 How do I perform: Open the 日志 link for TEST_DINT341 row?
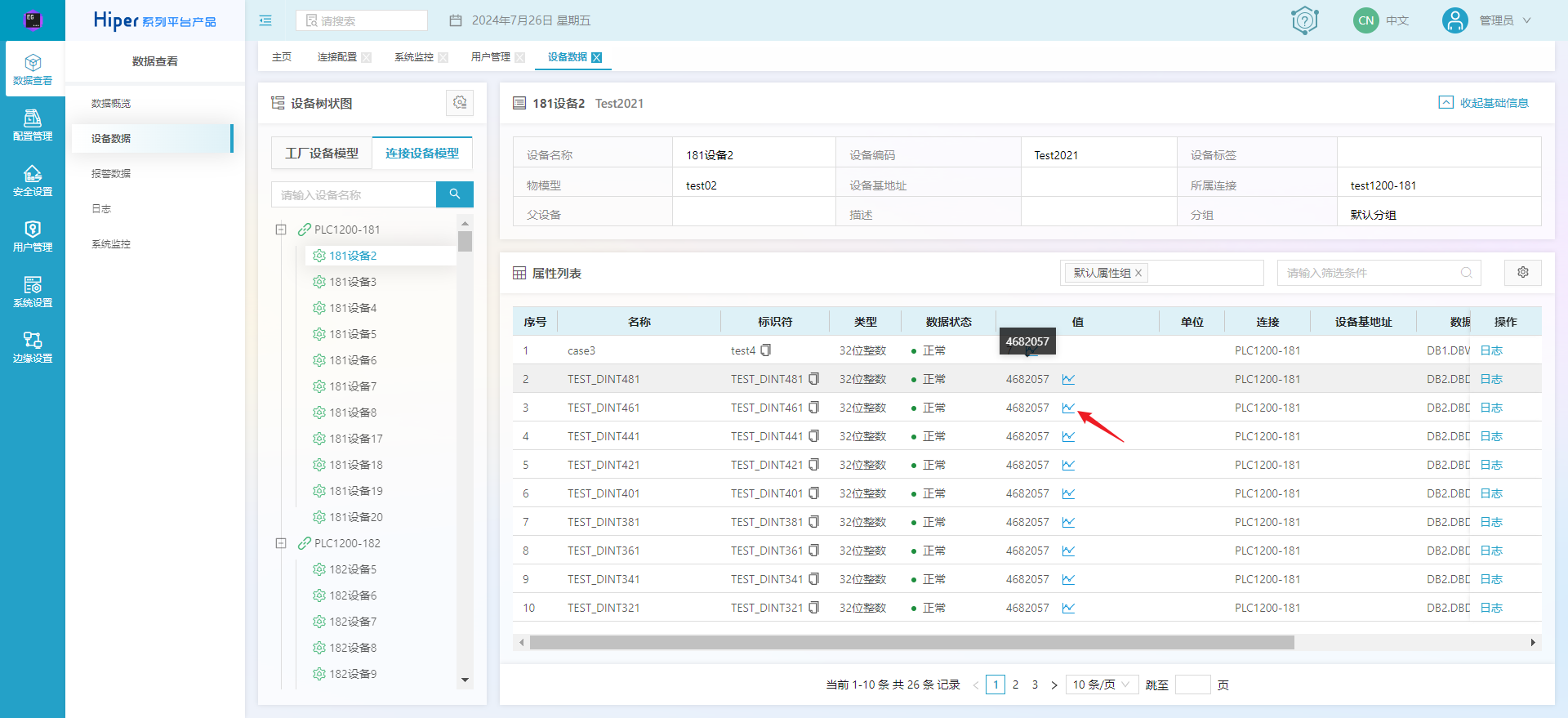[1491, 579]
